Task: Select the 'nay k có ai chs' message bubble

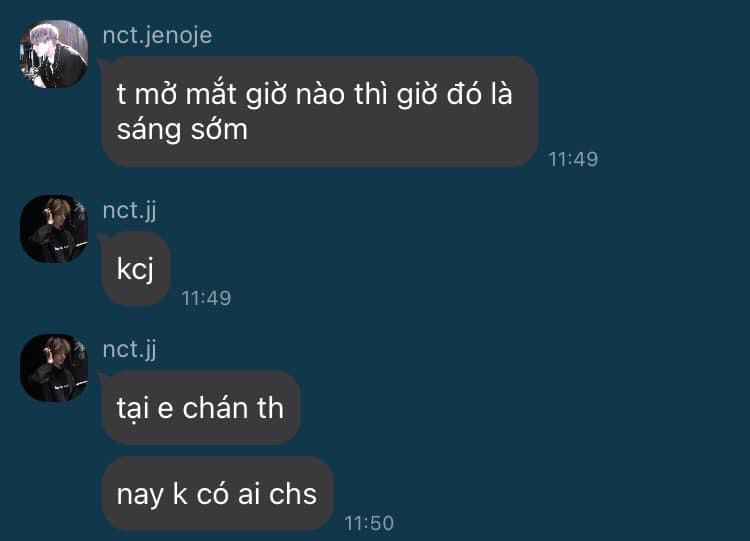Action: [218, 494]
